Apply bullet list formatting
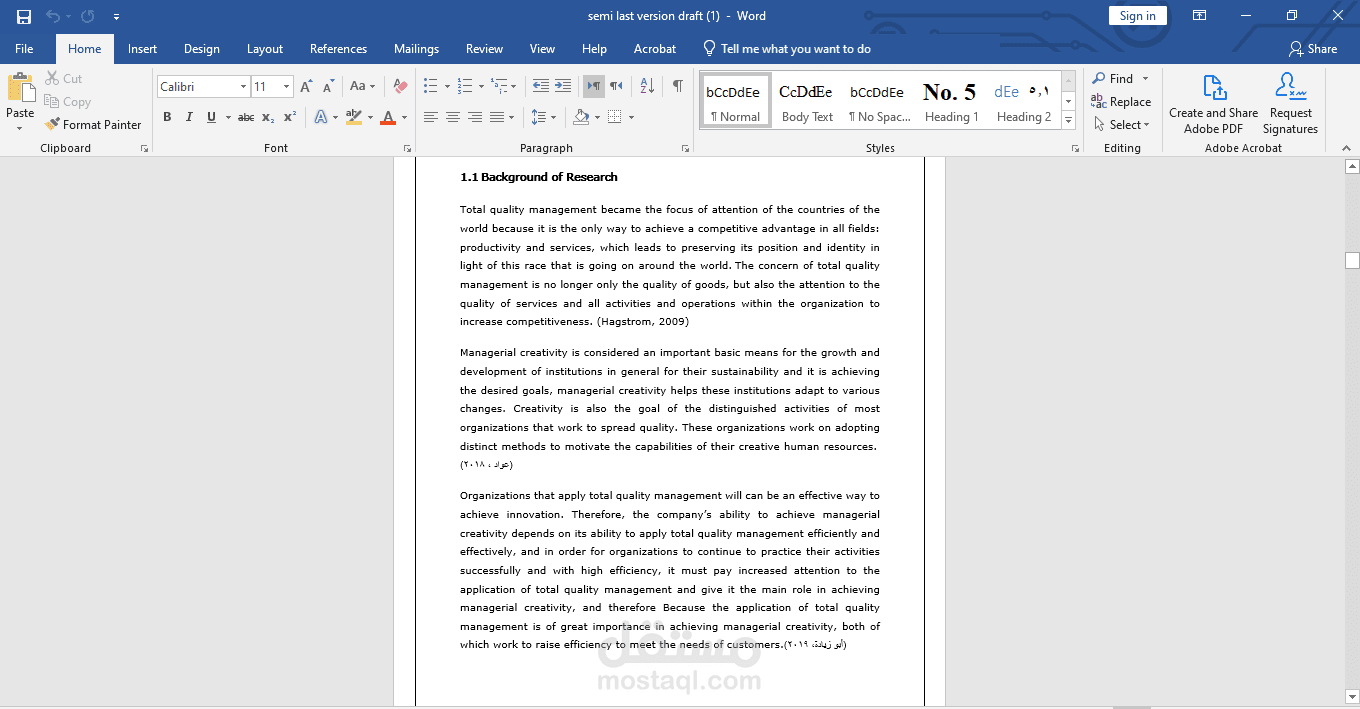1360x709 pixels. coord(431,86)
